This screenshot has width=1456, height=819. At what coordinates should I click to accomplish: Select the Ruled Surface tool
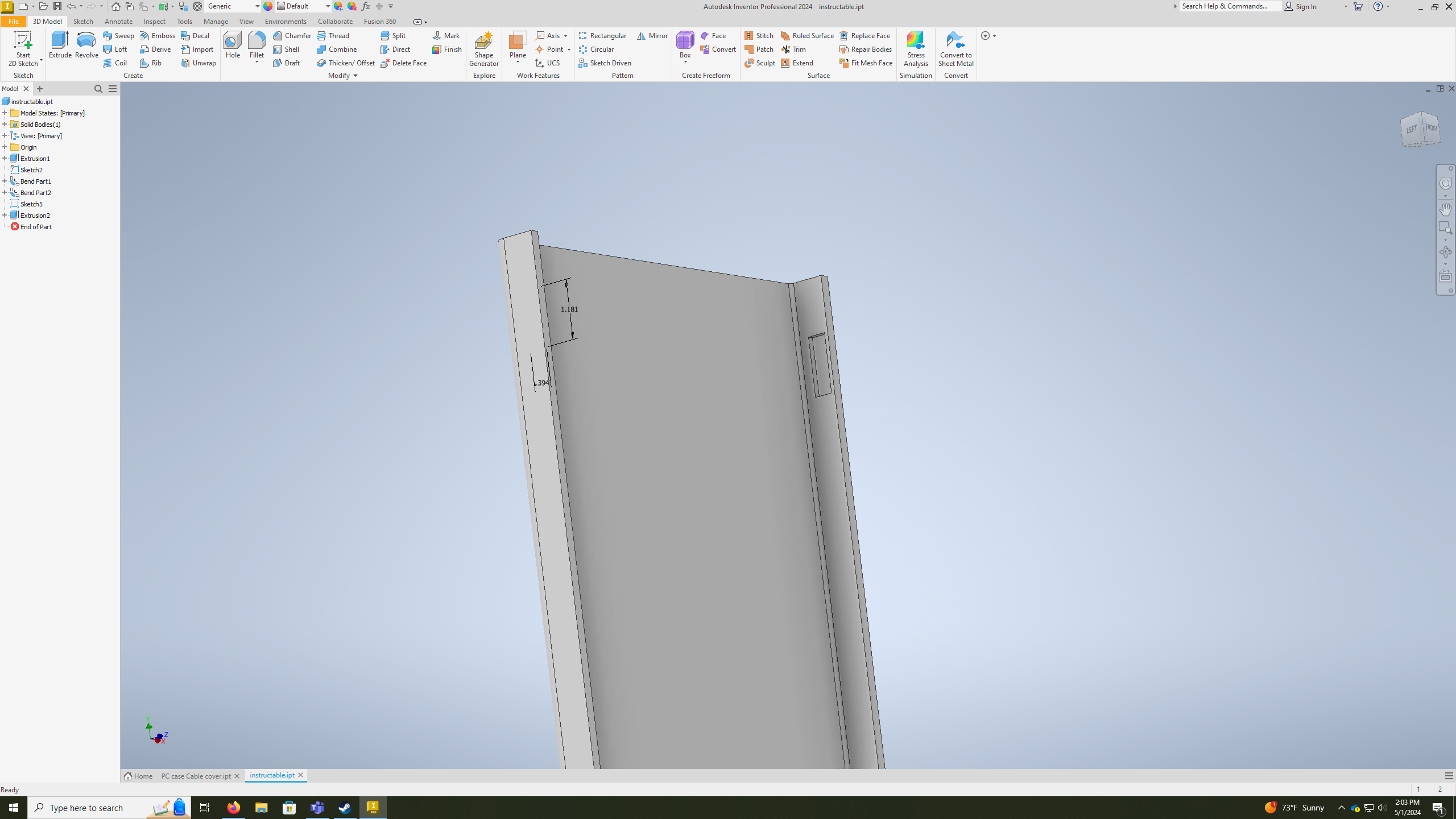tap(807, 35)
